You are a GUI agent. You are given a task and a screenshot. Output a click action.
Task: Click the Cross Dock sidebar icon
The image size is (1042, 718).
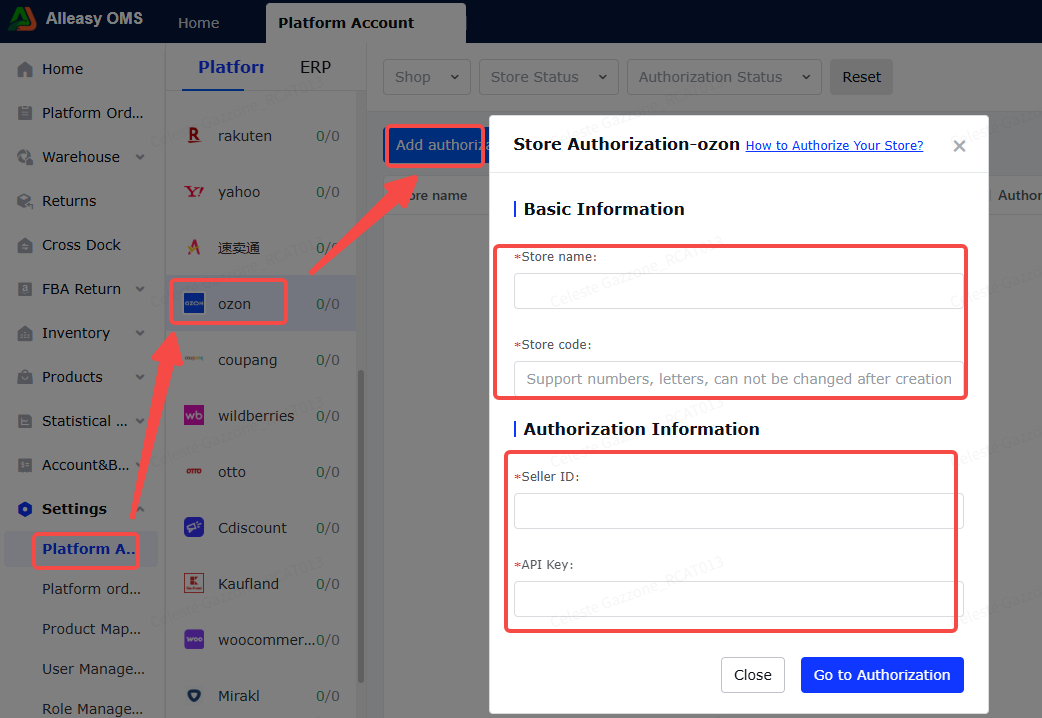(x=25, y=245)
